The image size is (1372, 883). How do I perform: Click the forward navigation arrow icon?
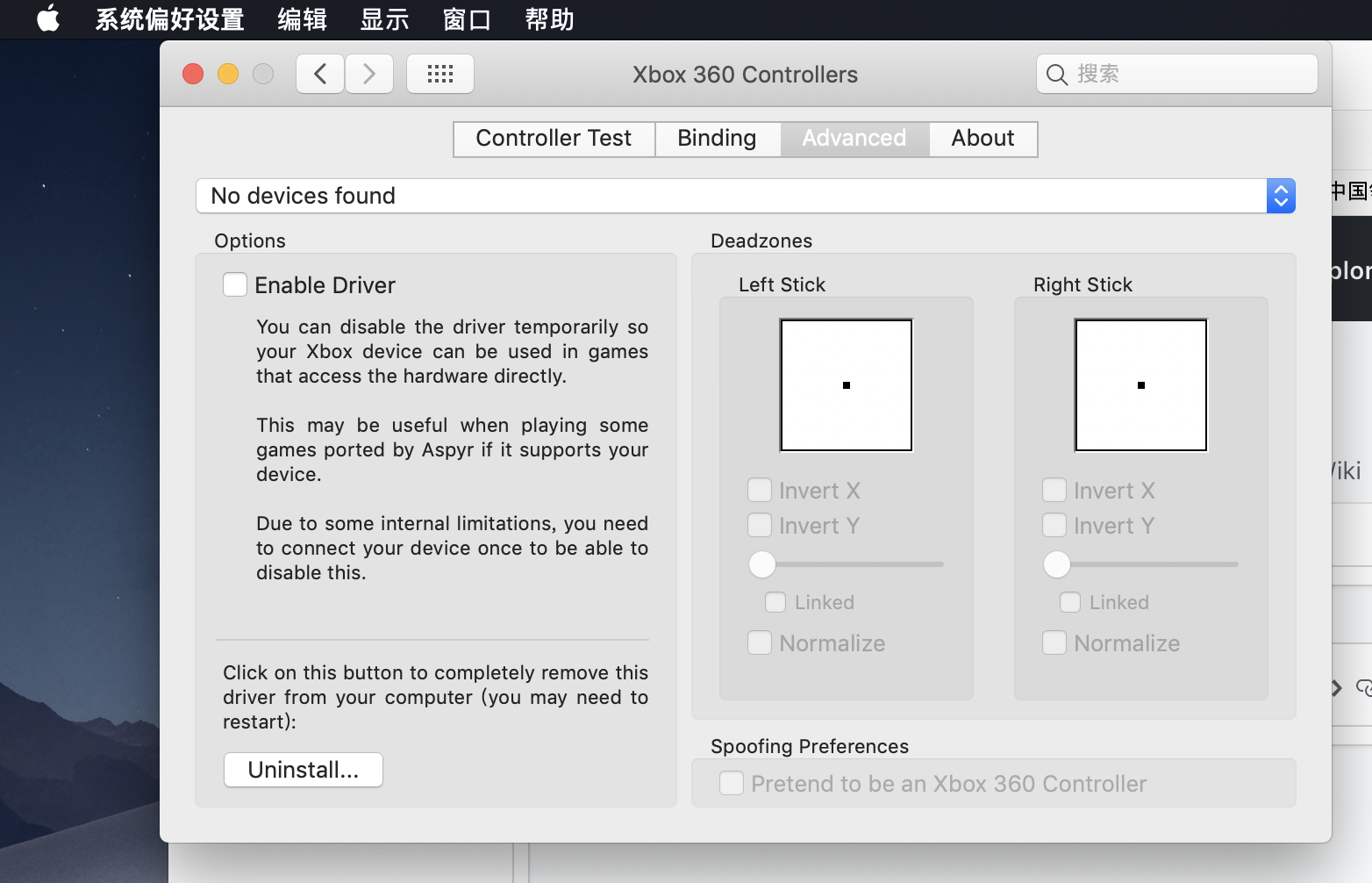point(369,74)
